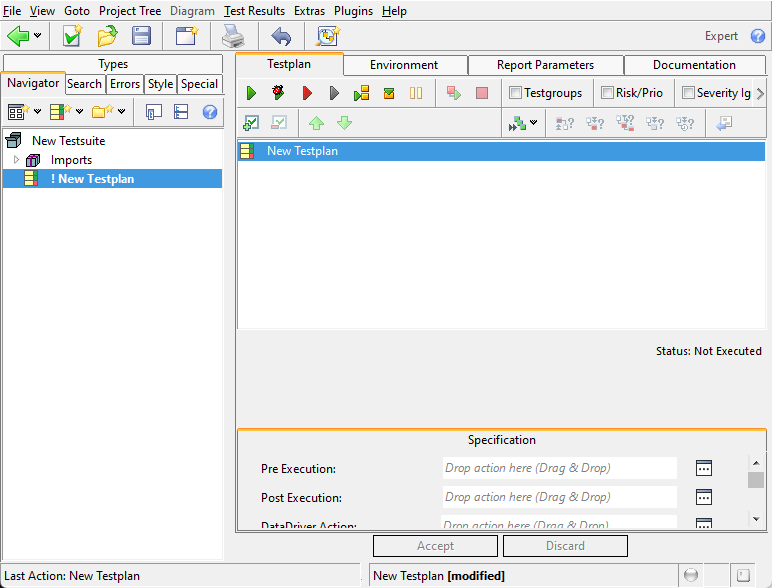Expand the Imports tree node
Screen dimensions: 772x588
16,160
